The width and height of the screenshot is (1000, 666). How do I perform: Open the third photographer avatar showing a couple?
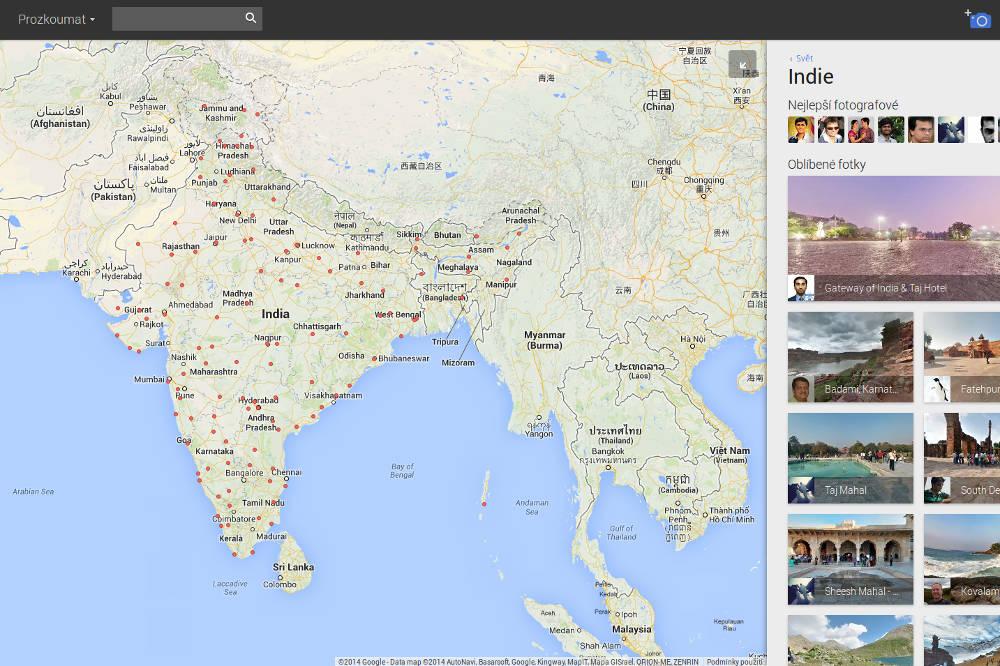(860, 130)
